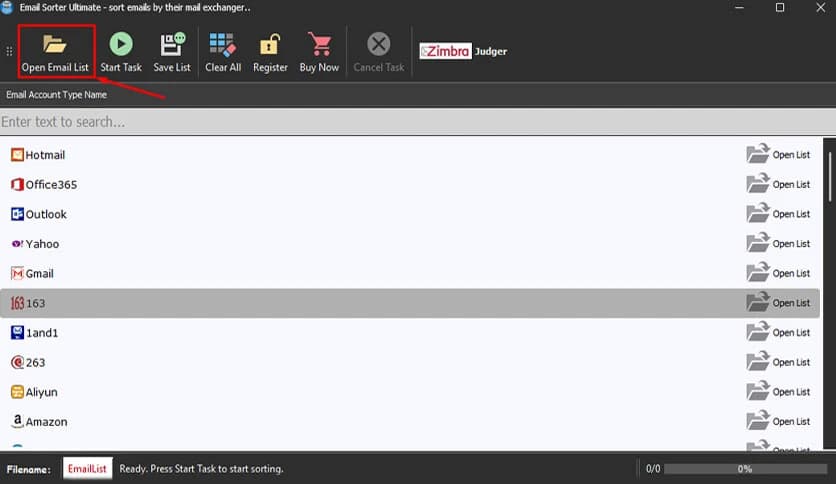Click the 0/0 counter in status bar
This screenshot has width=836, height=484.
point(653,469)
